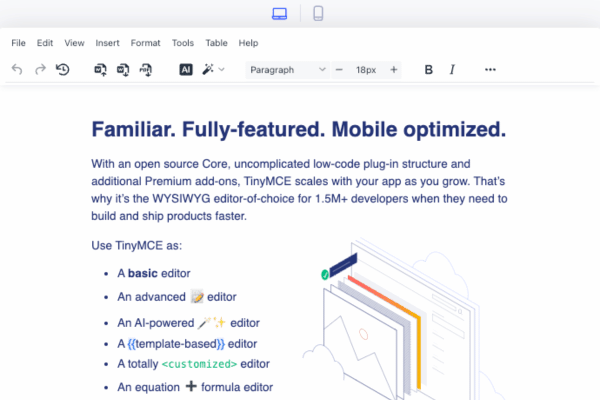
Task: Open the File menu
Action: click(18, 43)
